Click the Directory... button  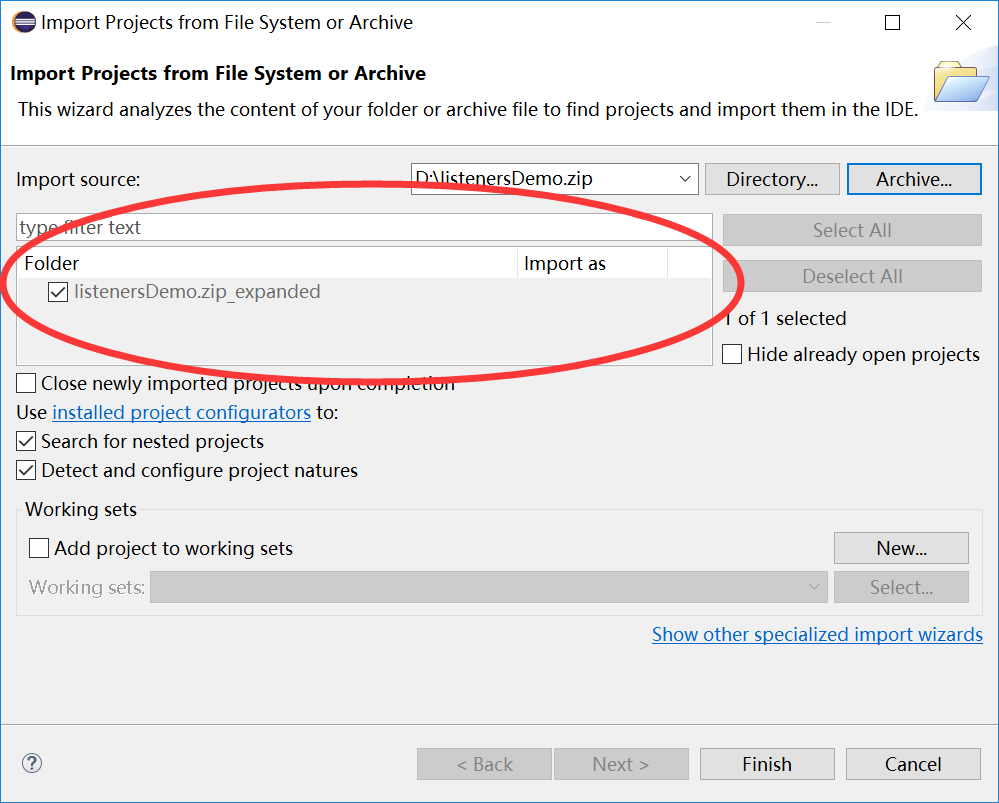pos(772,179)
